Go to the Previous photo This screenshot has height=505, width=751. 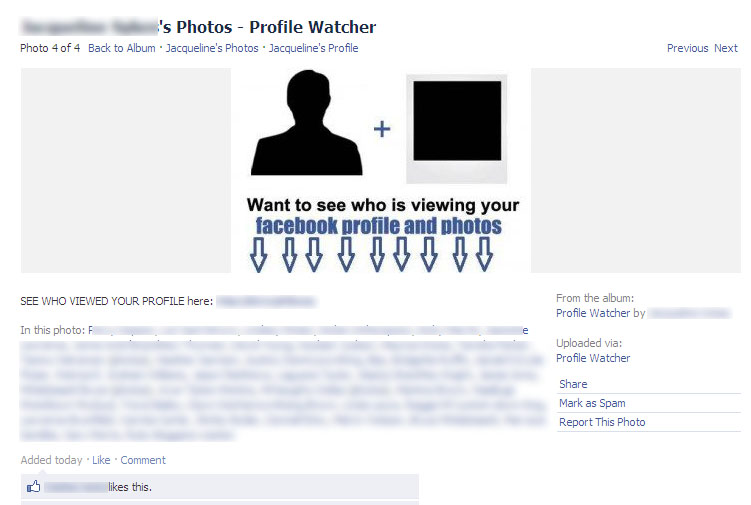click(687, 48)
